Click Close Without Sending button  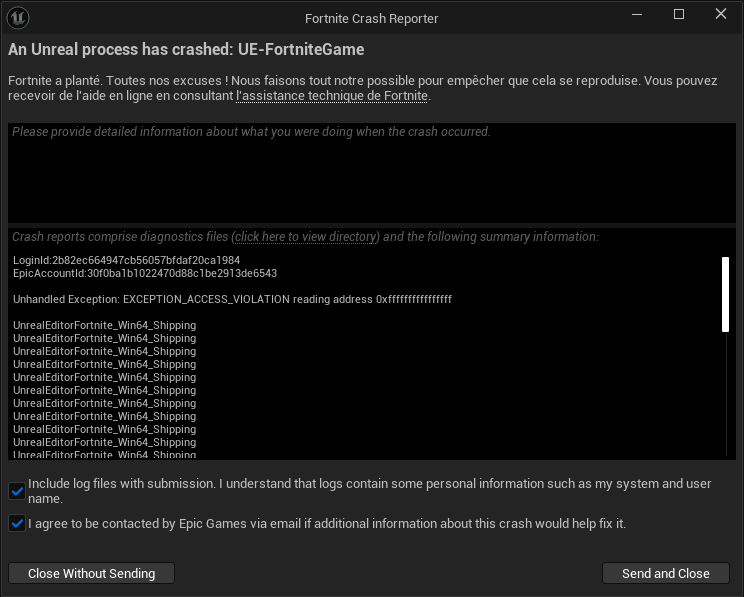(x=92, y=573)
